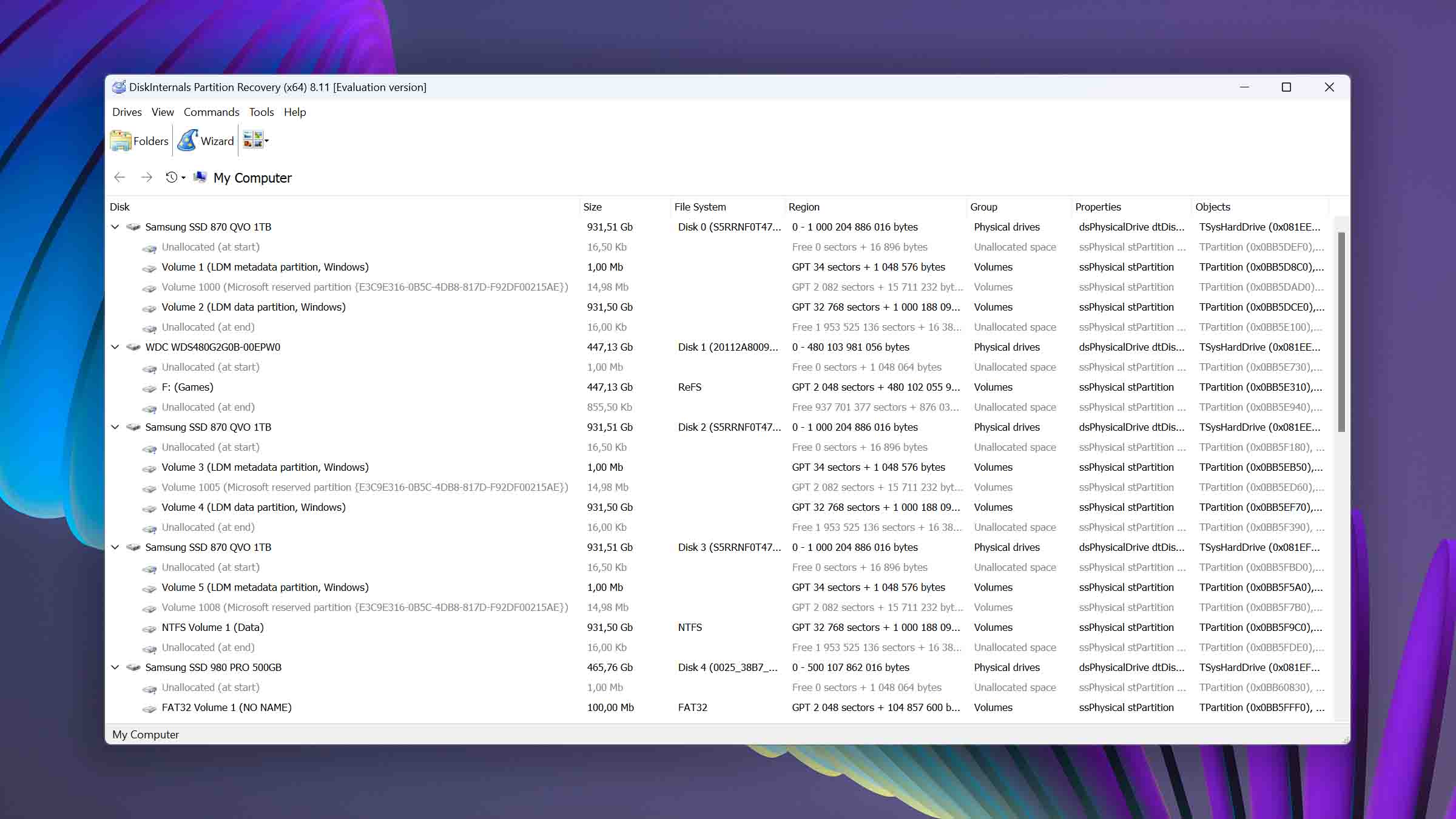Sort by the Objects column header

coord(1260,207)
